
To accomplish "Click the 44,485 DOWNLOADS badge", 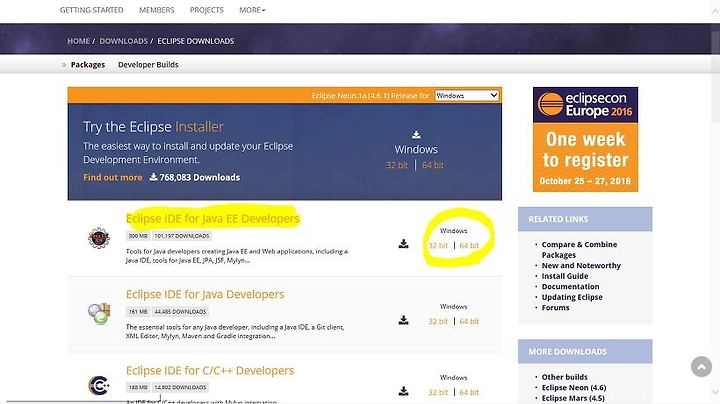I will [x=180, y=312].
